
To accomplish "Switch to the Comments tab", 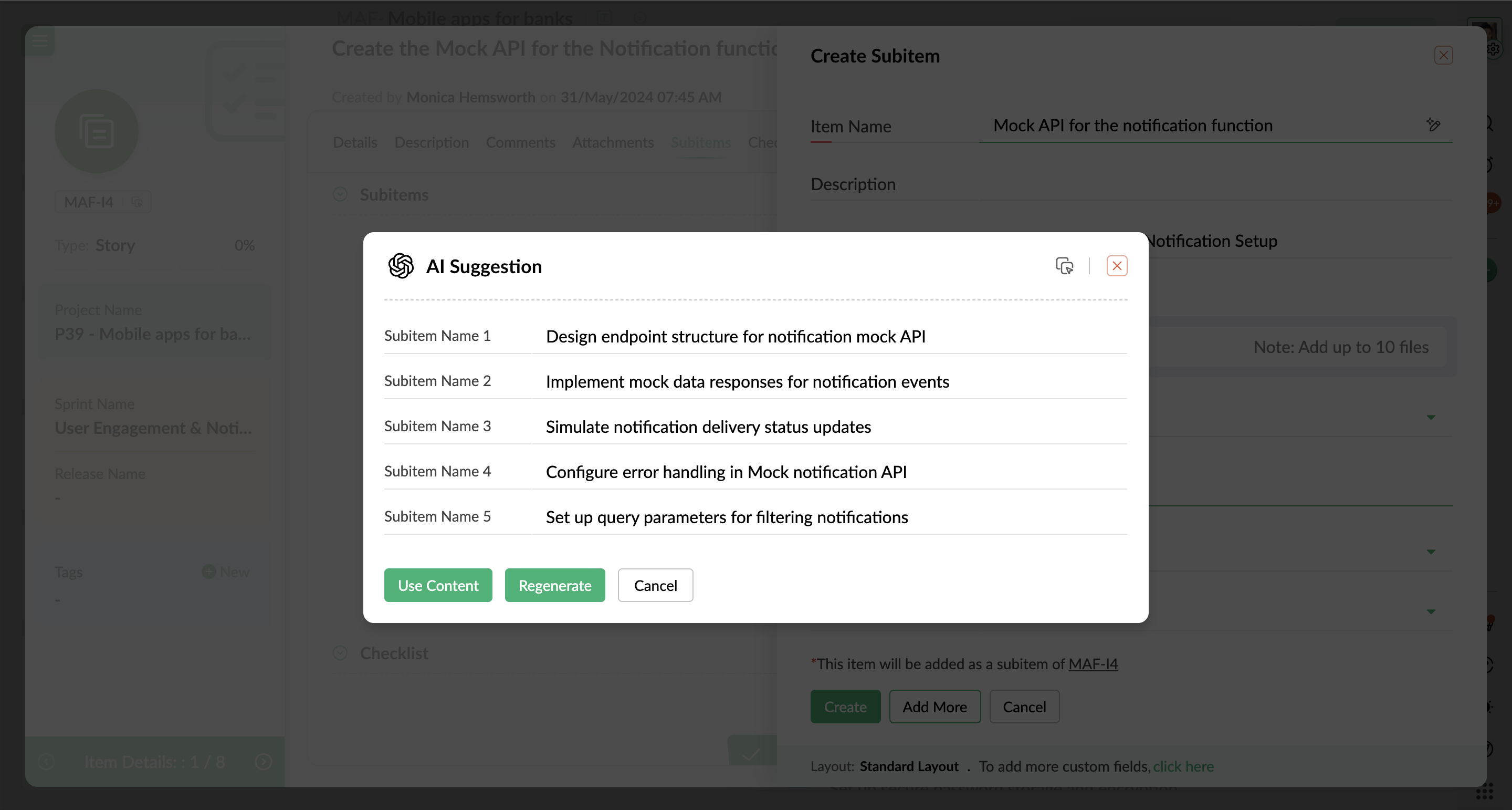I will tap(520, 142).
